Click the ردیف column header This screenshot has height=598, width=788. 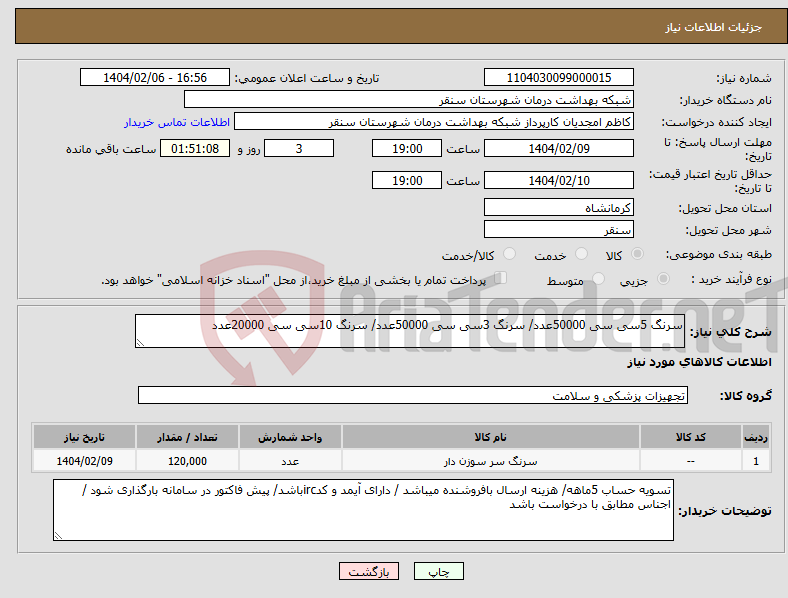click(756, 437)
